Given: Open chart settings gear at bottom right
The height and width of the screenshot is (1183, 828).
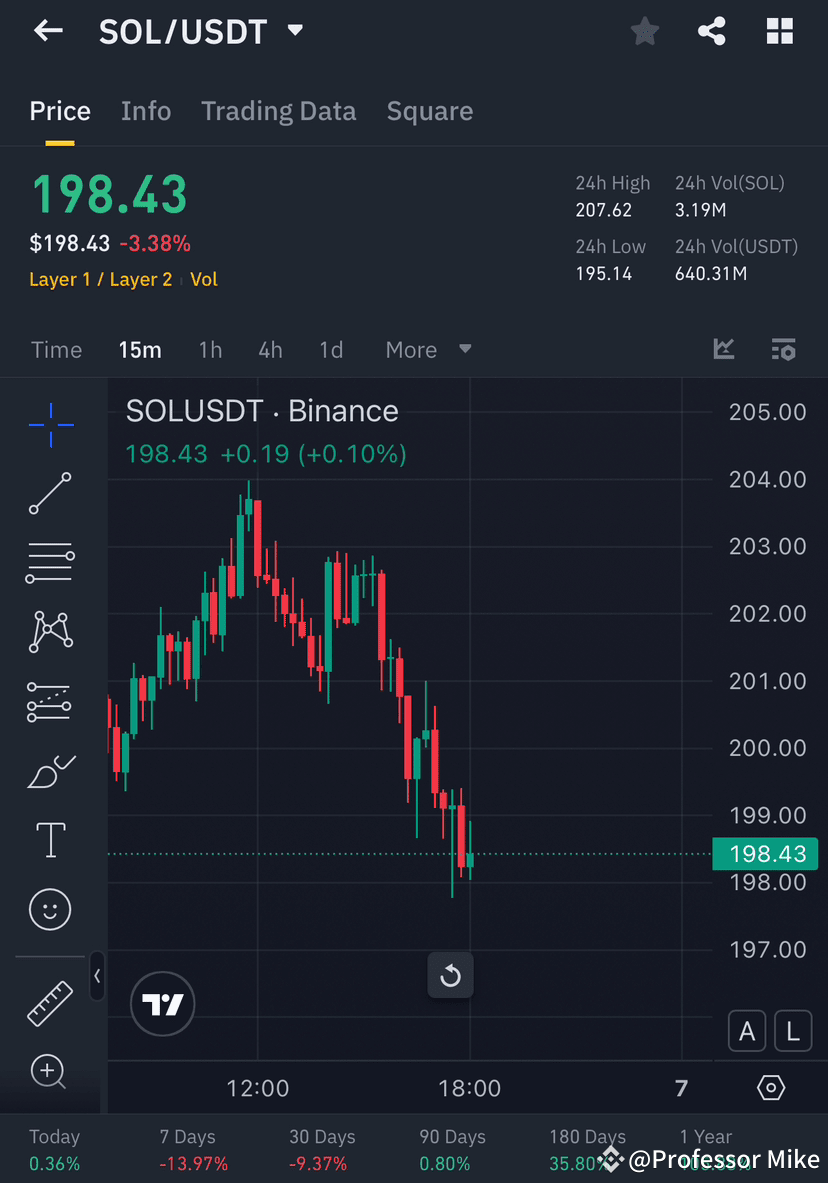Looking at the screenshot, I should point(771,1088).
